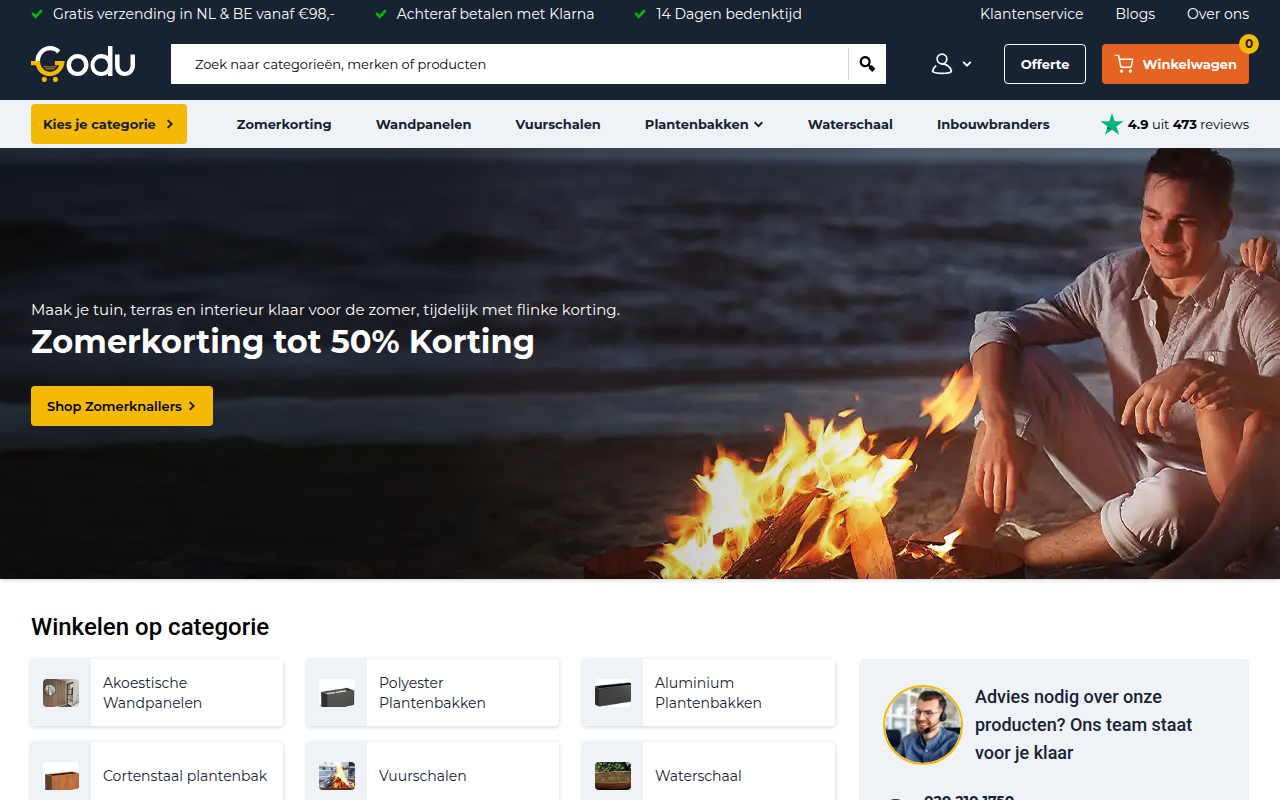Image resolution: width=1280 pixels, height=800 pixels.
Task: Click the Winkelen op categorie heading
Action: pos(150,627)
